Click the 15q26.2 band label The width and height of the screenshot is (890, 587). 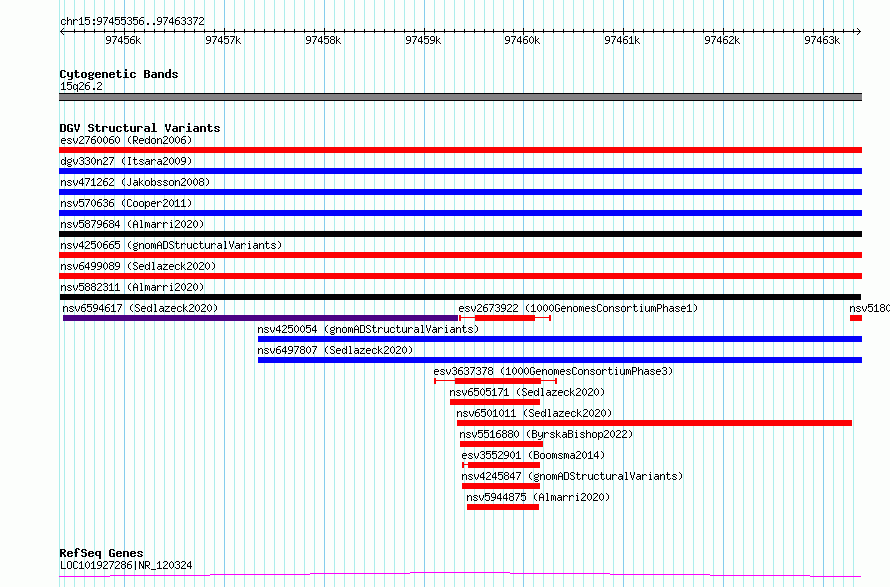81,86
